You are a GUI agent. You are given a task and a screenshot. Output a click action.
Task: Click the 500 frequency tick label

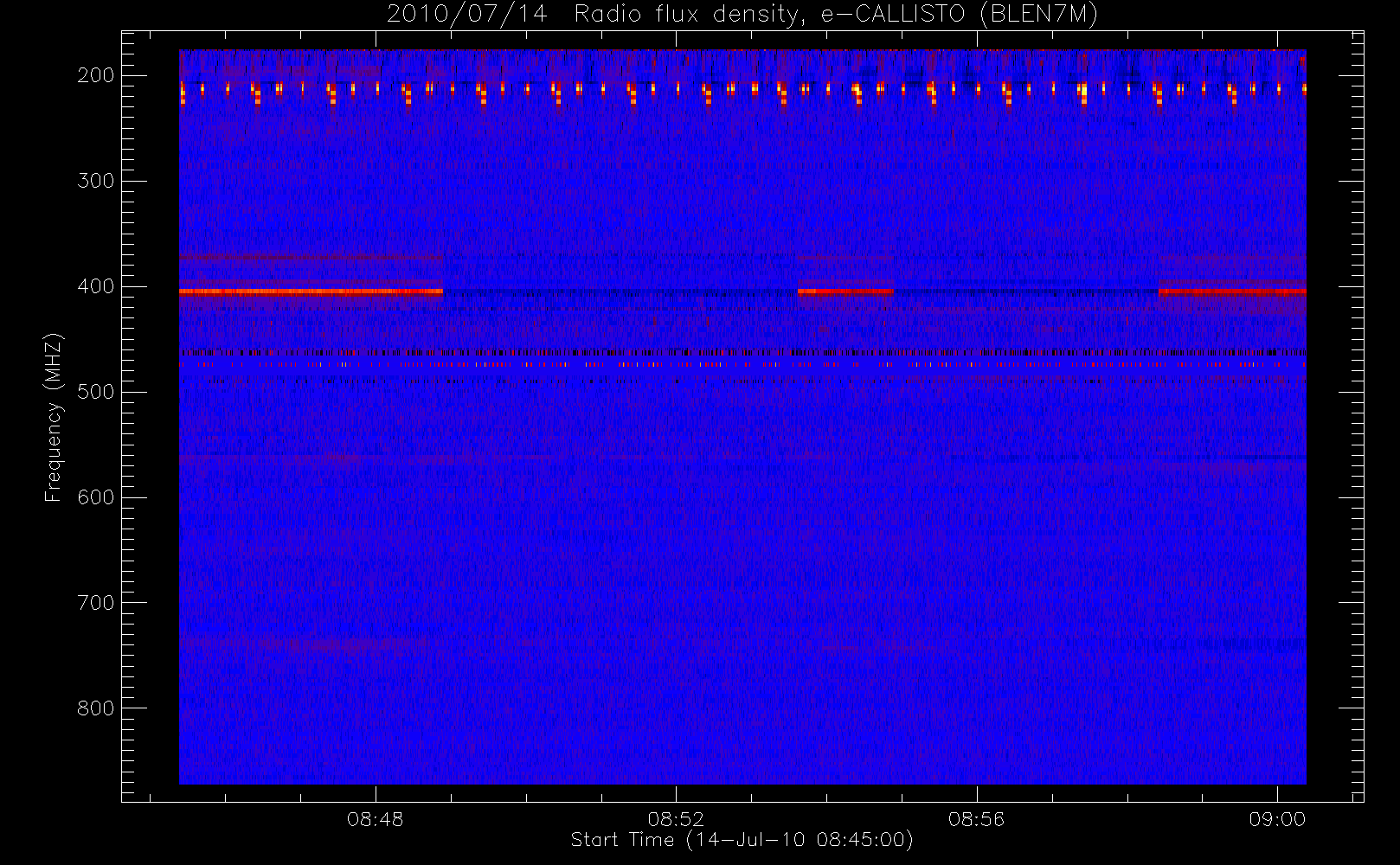(96, 392)
